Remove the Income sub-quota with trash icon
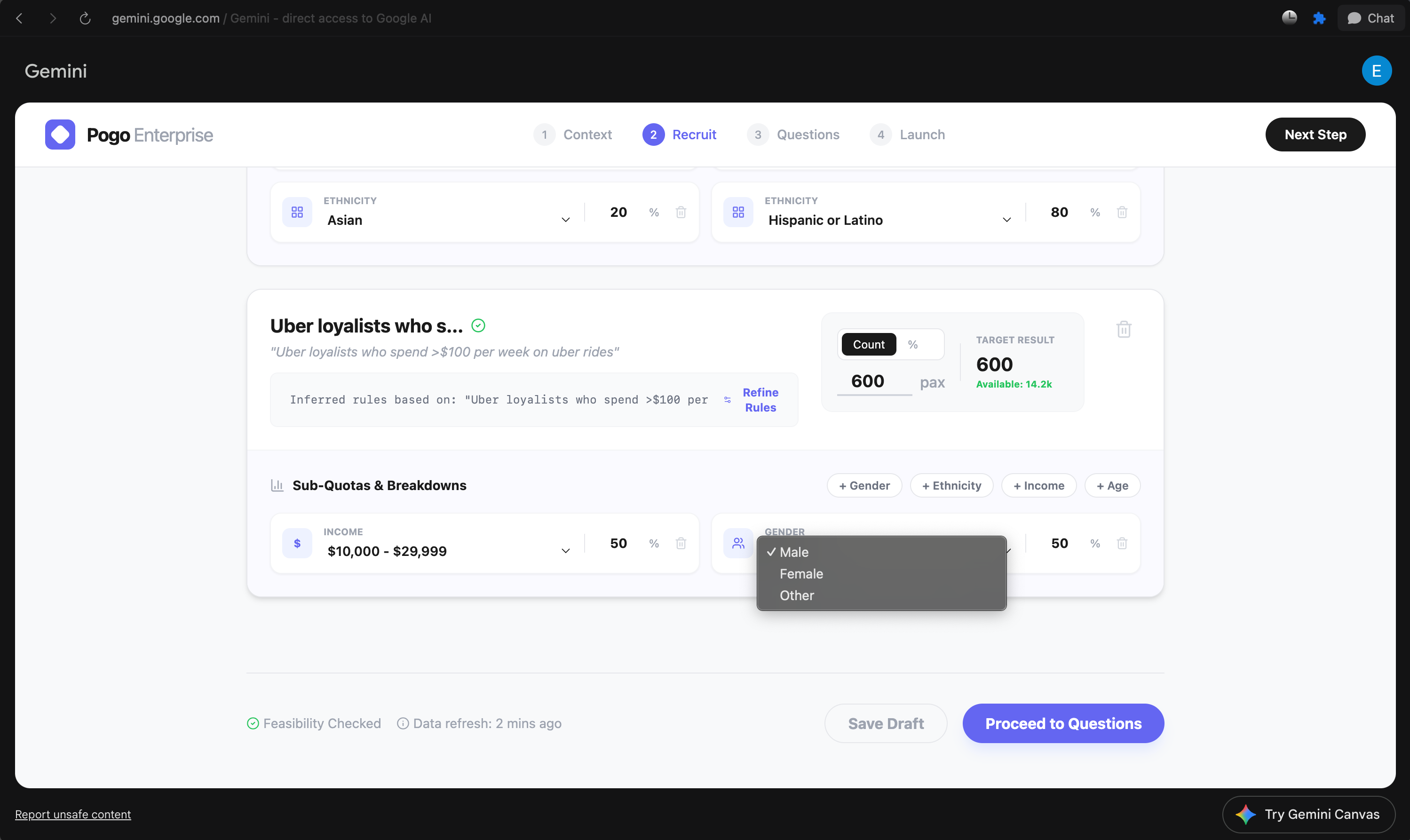This screenshot has height=840, width=1410. click(681, 543)
